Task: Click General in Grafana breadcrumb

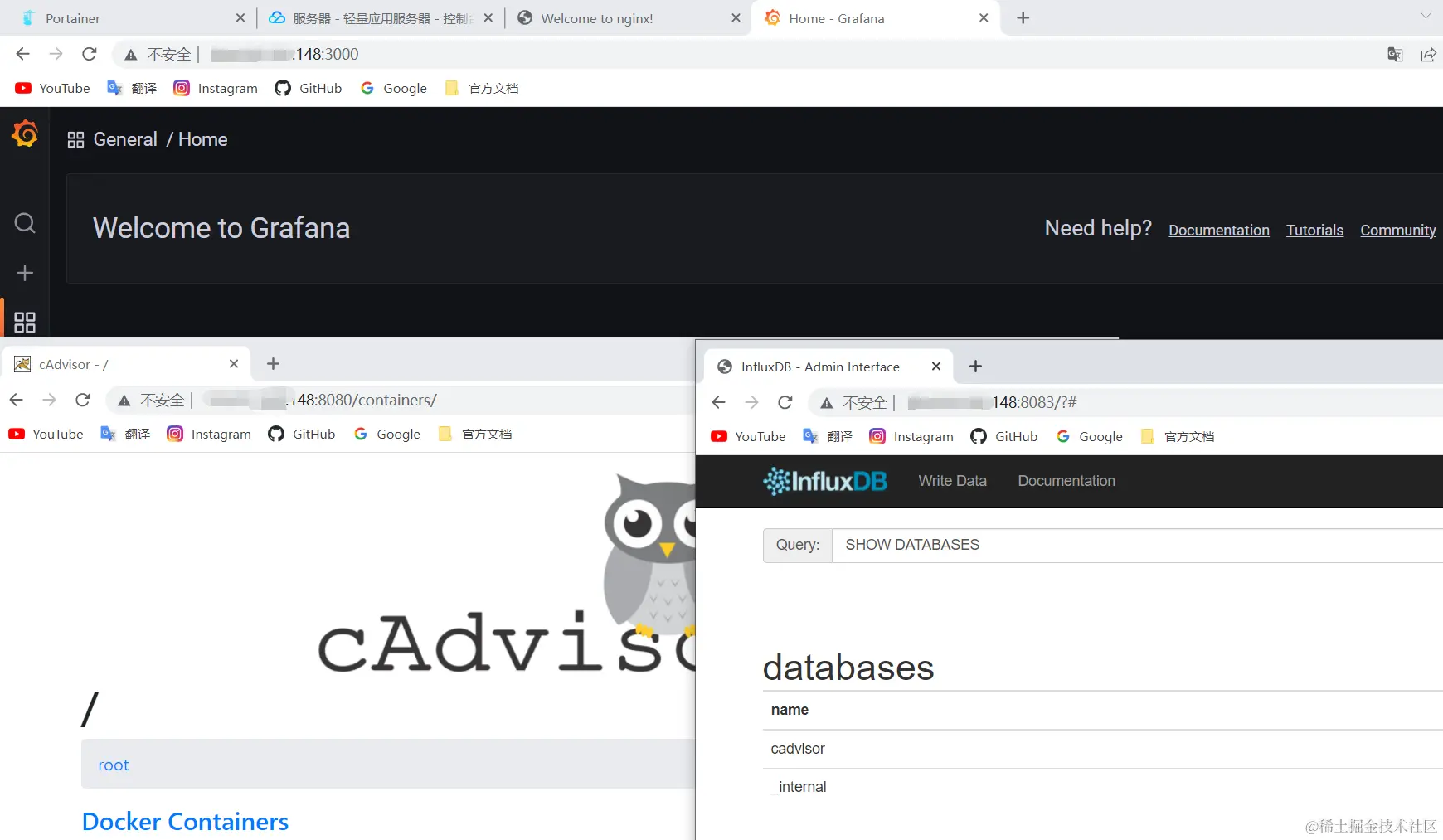Action: pos(125,139)
